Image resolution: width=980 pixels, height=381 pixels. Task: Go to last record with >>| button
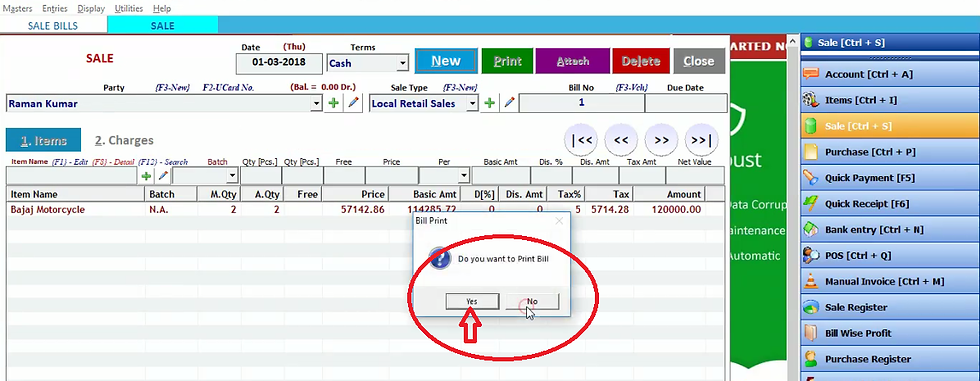pyautogui.click(x=701, y=141)
